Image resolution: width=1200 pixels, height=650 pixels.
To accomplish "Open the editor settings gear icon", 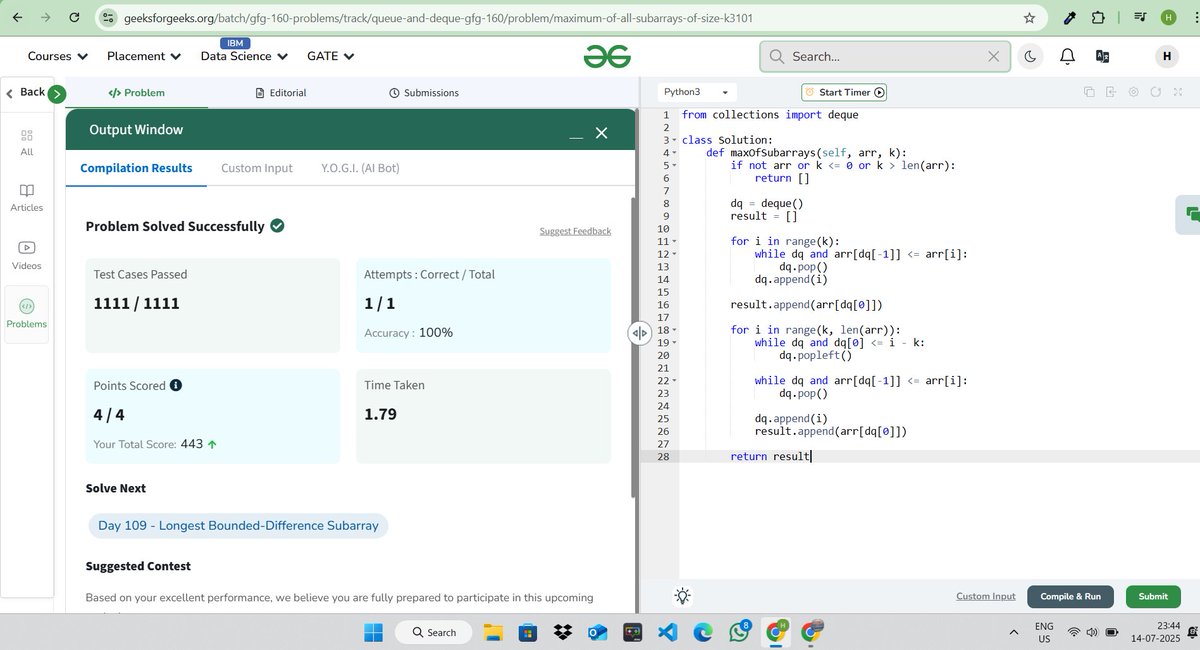I will 1133,92.
